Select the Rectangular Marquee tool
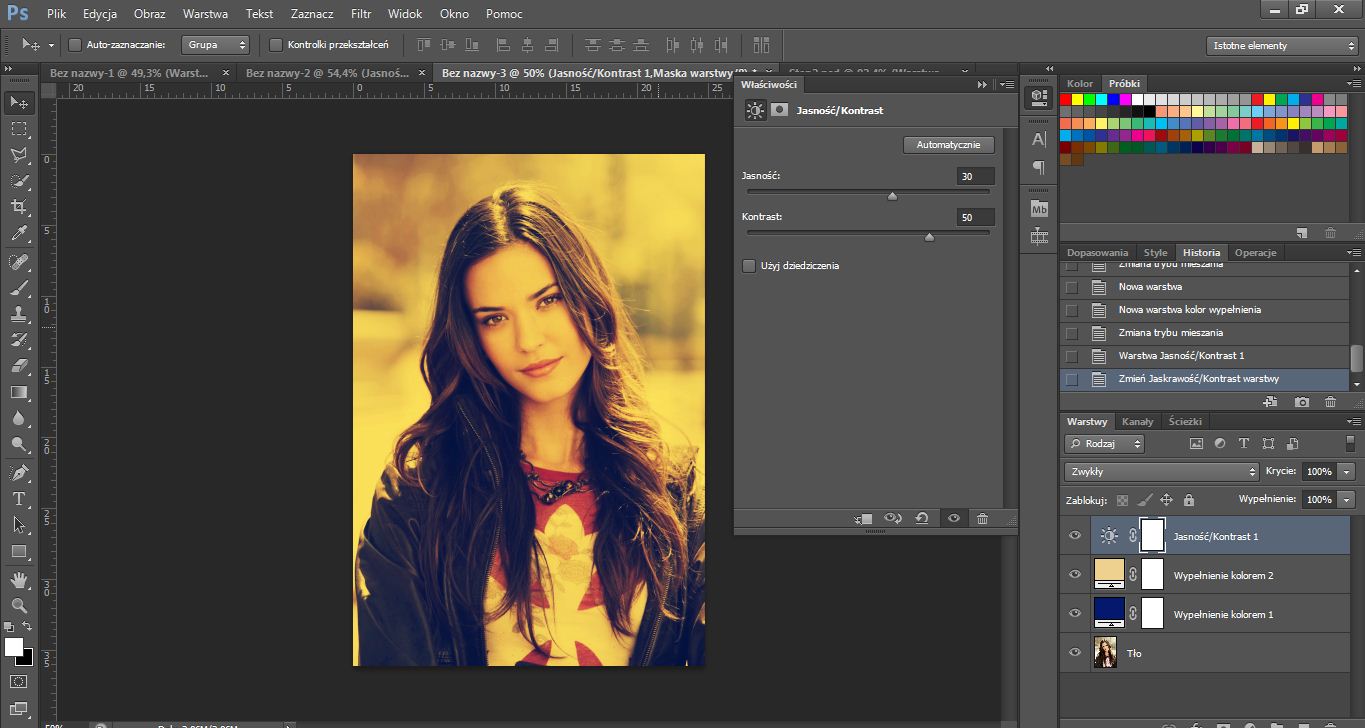 [x=18, y=129]
